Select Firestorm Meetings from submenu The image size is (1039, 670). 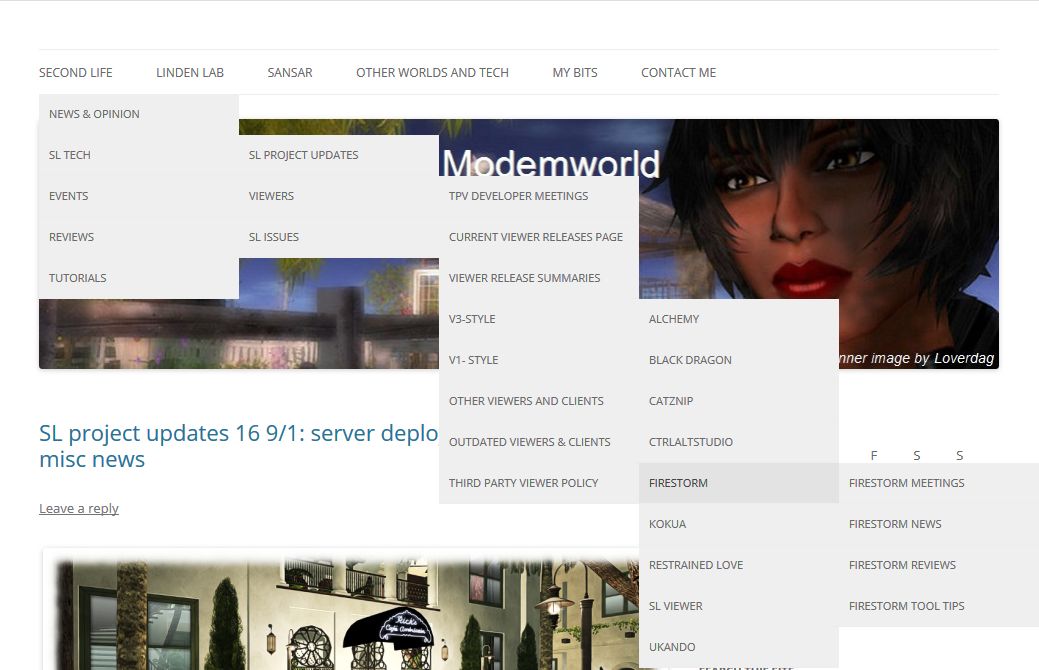(906, 483)
